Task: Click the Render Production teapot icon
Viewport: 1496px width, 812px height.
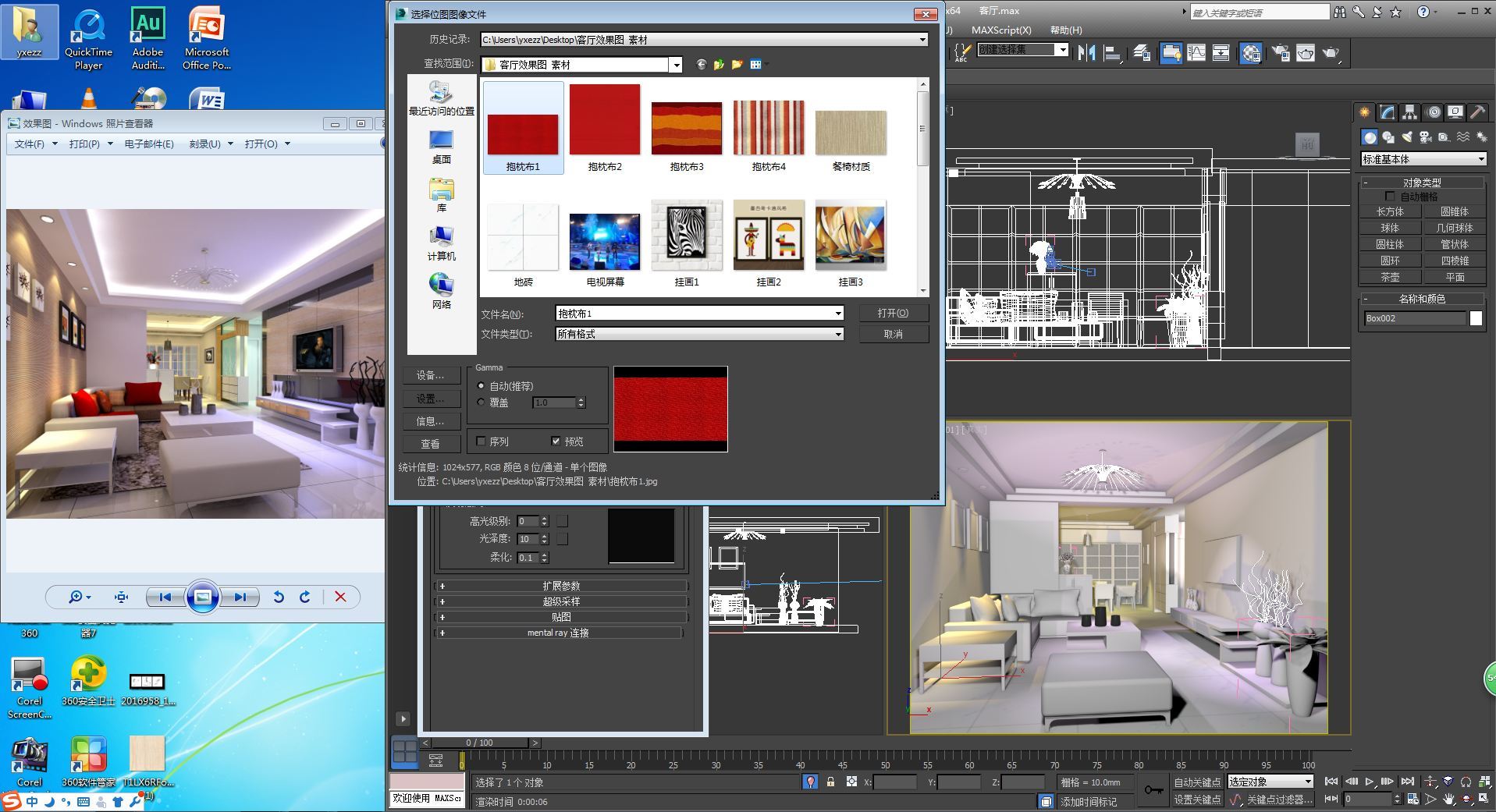Action: (1331, 53)
